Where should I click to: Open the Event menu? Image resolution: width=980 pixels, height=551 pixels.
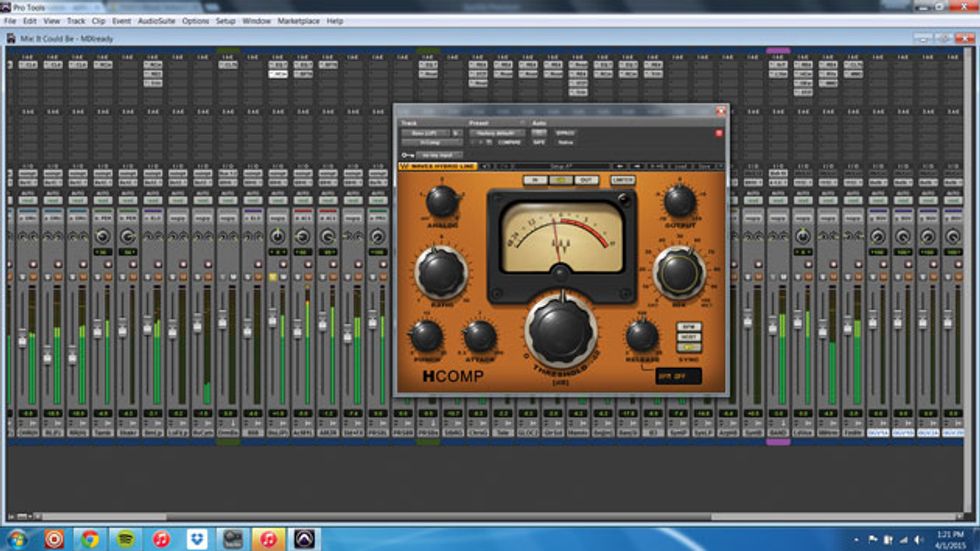point(121,21)
